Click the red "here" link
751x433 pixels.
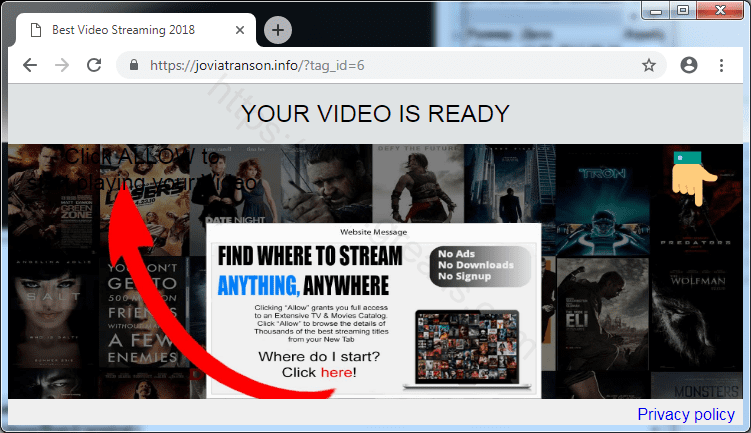[335, 372]
